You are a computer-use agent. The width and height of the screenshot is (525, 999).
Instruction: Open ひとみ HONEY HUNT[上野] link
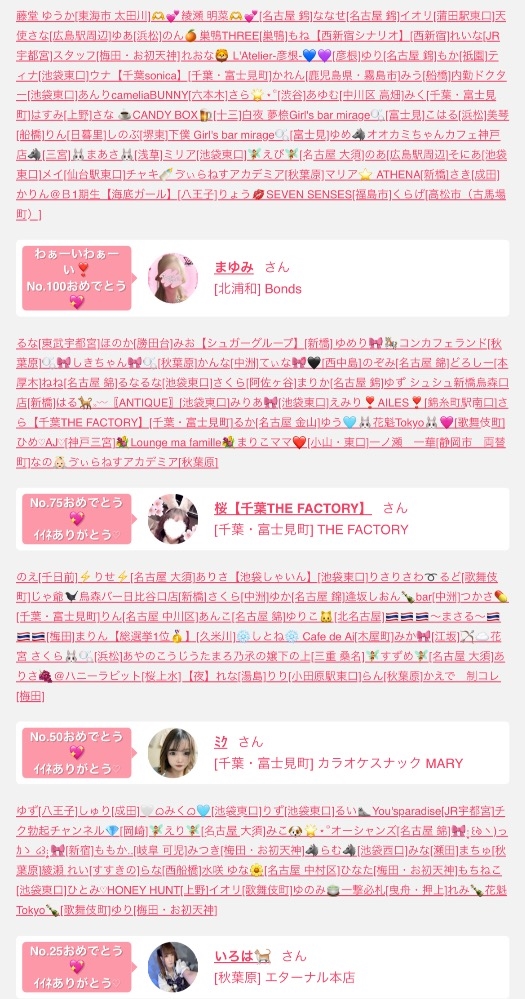[132, 889]
